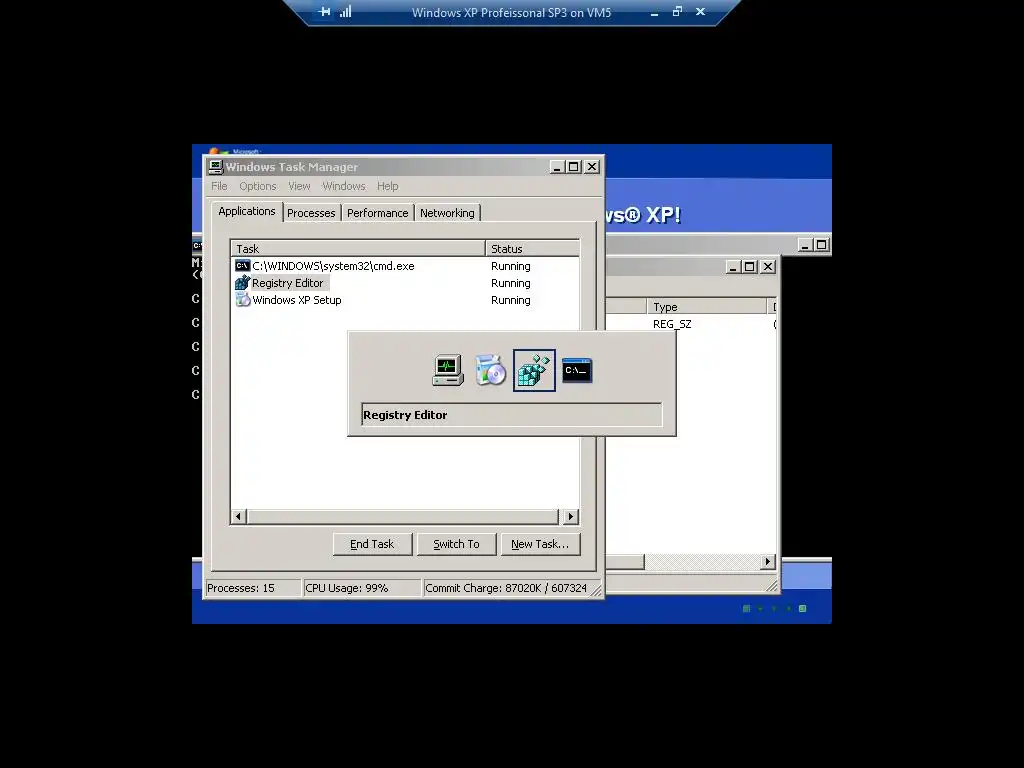Screen dimensions: 1024x768
Task: Click the CPU Usage: 99% status text
Action: click(347, 588)
